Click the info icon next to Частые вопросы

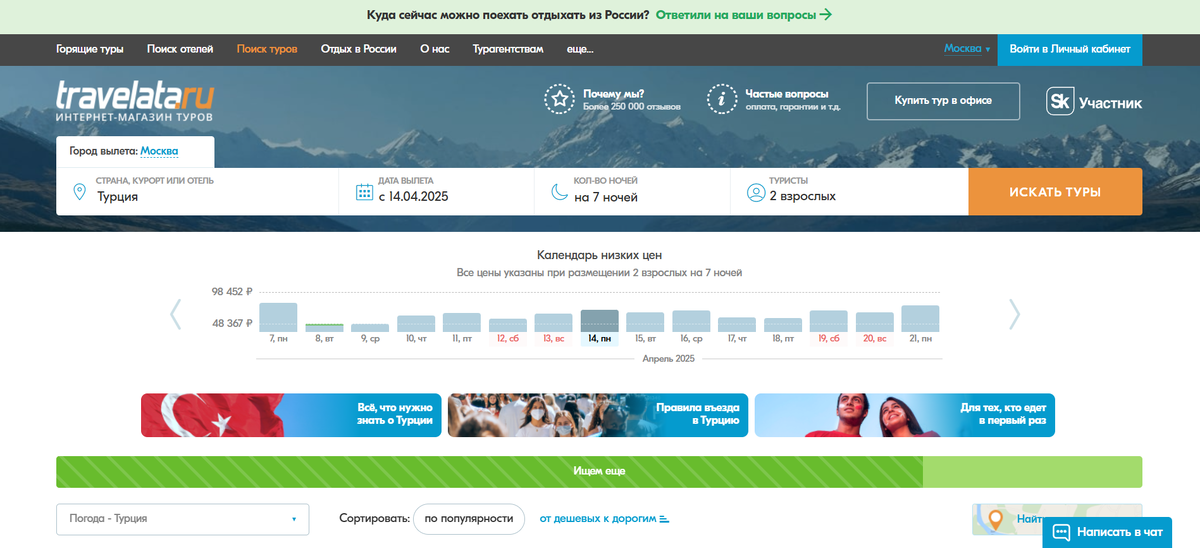click(x=721, y=99)
